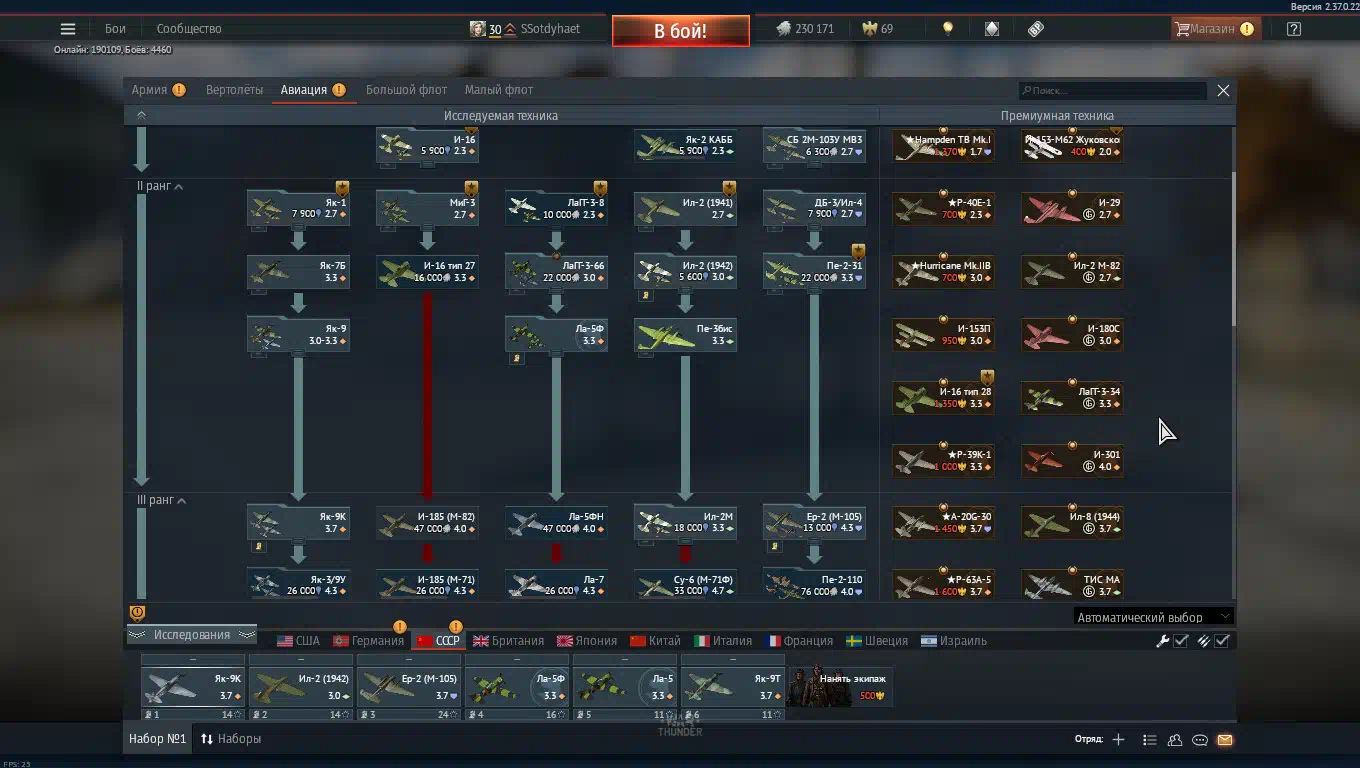
Task: Select the США nation
Action: (298, 641)
